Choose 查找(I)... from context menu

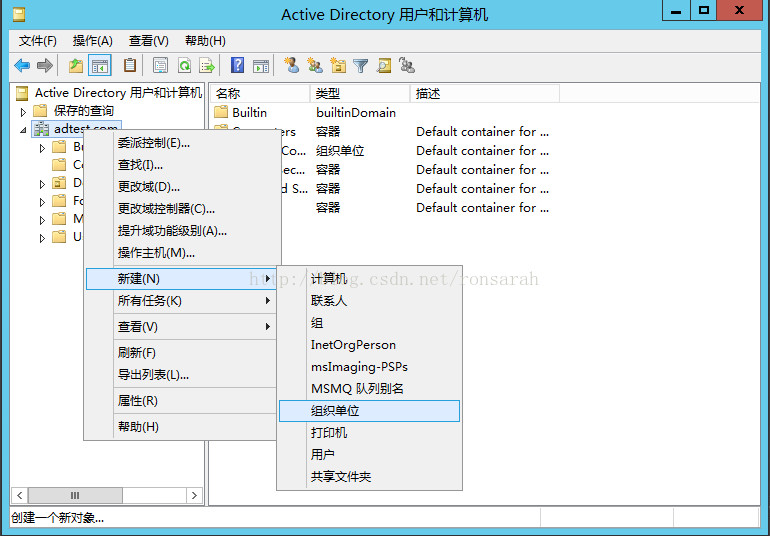pyautogui.click(x=183, y=165)
